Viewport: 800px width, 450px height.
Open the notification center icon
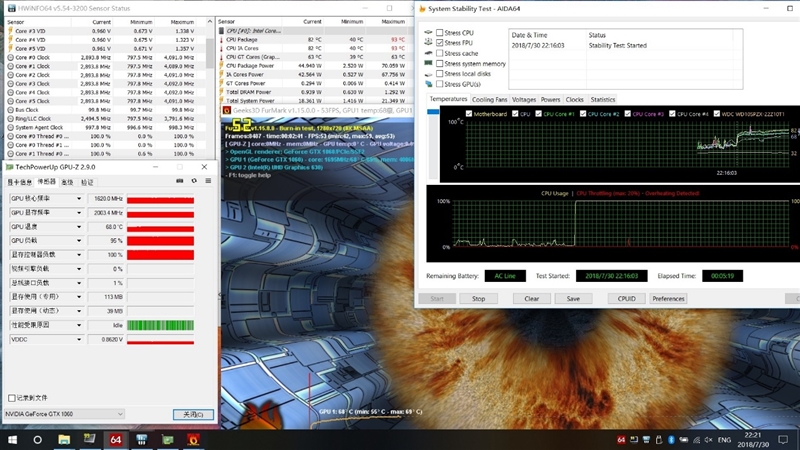click(x=788, y=439)
